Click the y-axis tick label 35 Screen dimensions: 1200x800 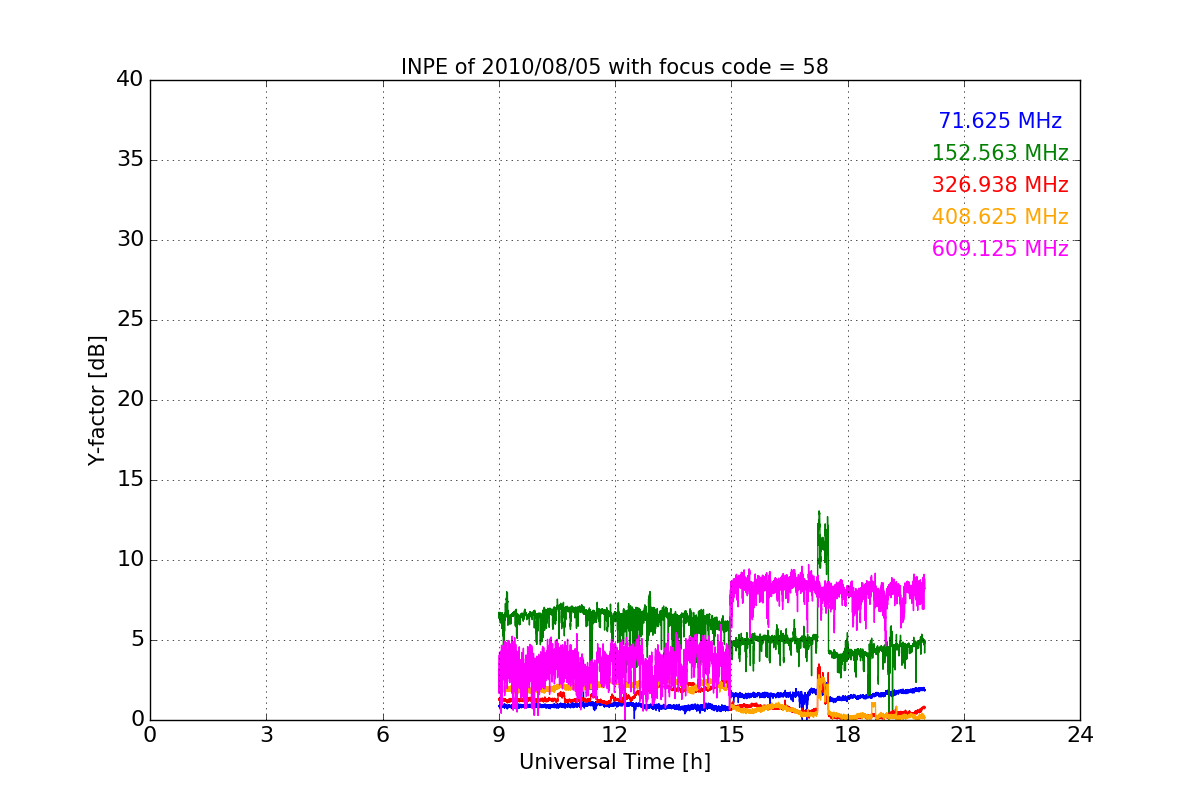click(130, 160)
